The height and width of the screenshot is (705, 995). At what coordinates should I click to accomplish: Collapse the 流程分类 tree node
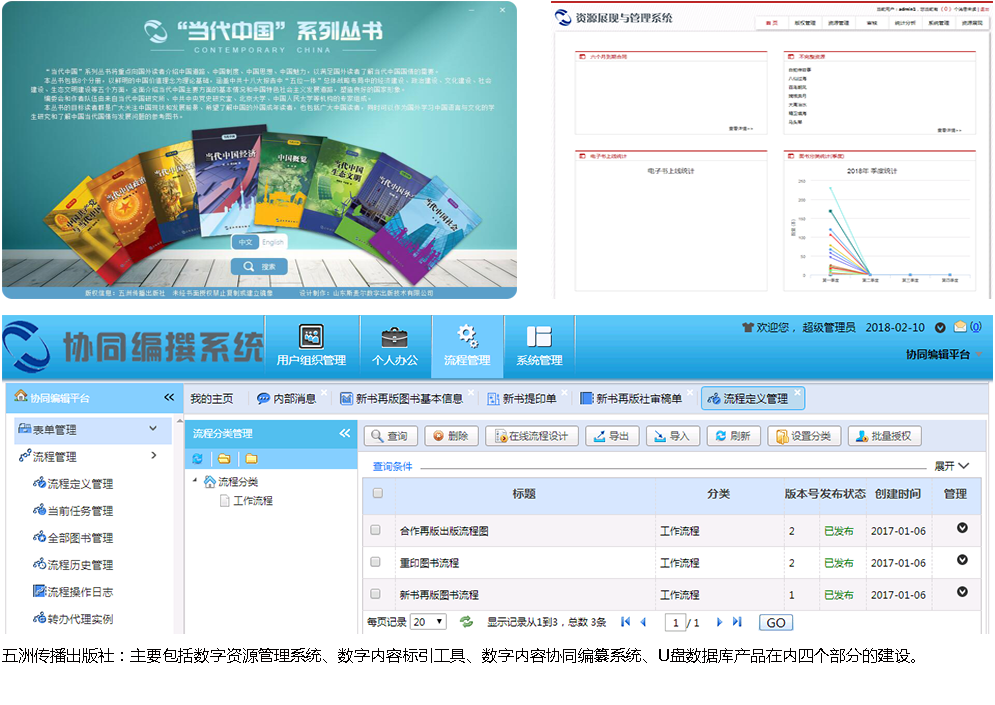[195, 481]
